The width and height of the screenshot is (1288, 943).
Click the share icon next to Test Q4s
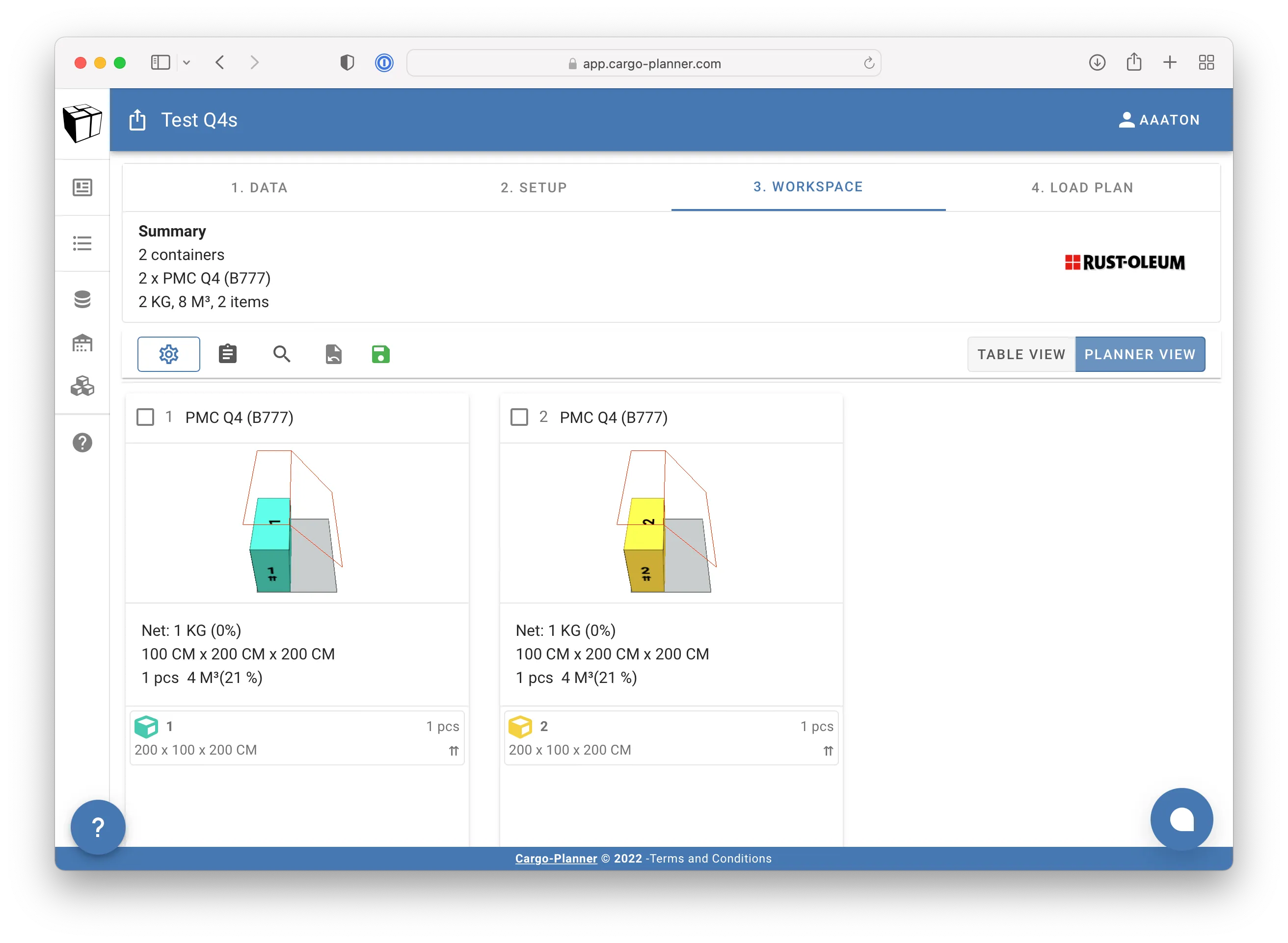[x=137, y=120]
